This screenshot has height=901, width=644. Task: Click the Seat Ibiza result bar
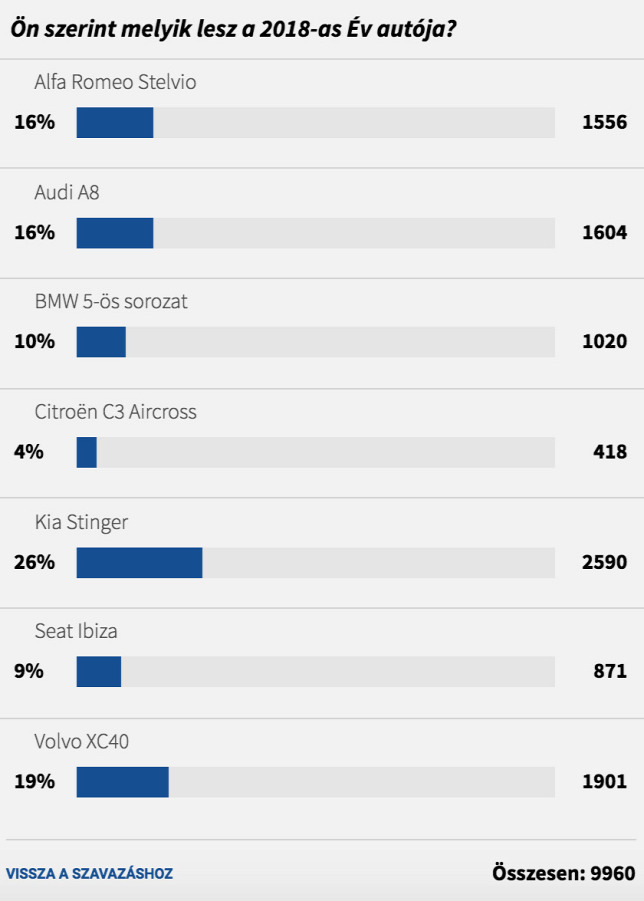(315, 672)
